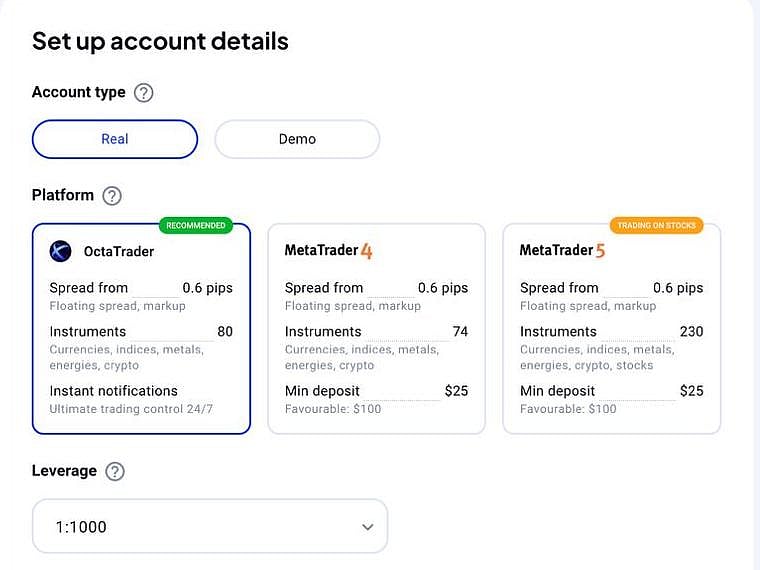Click 'Instant notifications' in OctaTrader card
Viewport: 760px width, 570px height.
[113, 391]
